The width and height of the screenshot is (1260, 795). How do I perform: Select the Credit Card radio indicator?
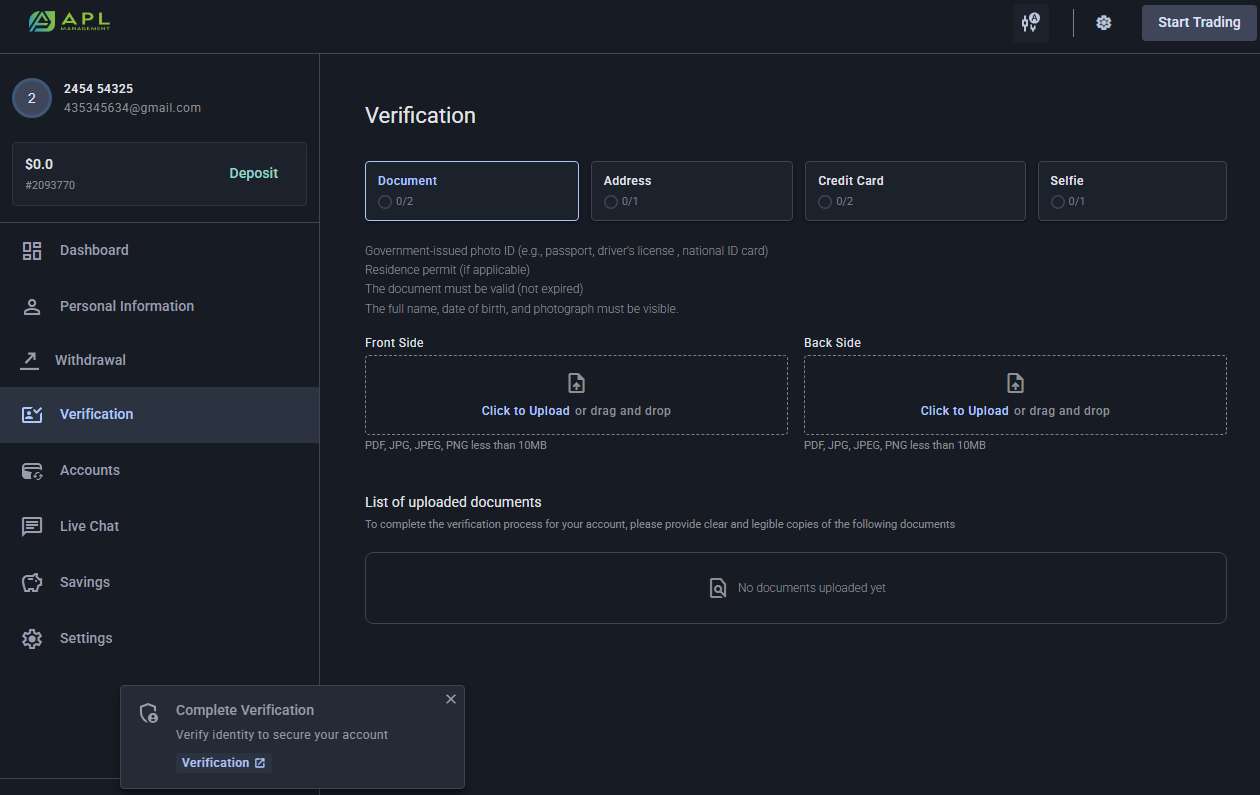[825, 202]
